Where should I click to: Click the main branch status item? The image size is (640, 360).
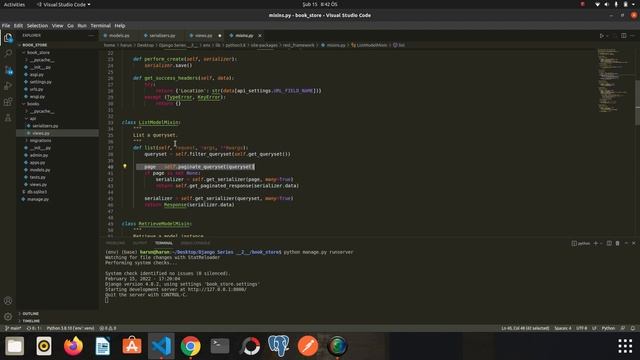[x=13, y=328]
